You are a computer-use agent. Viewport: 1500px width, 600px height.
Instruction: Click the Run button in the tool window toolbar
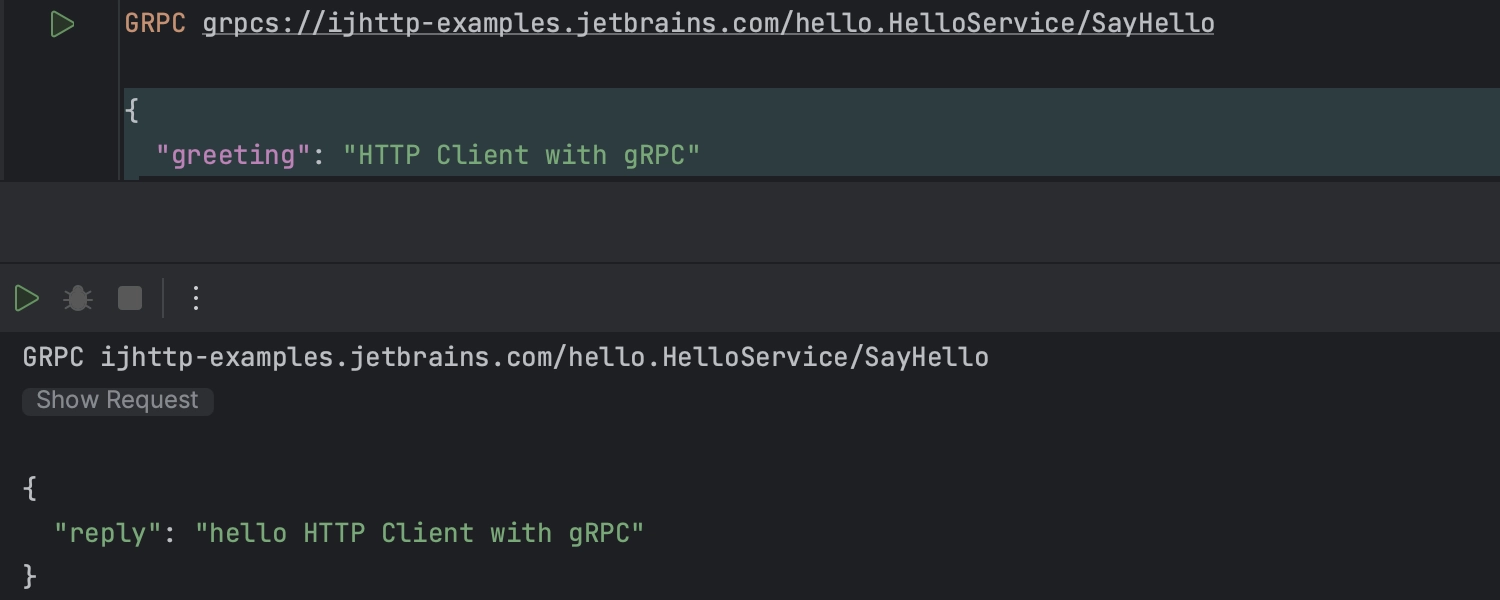click(27, 298)
